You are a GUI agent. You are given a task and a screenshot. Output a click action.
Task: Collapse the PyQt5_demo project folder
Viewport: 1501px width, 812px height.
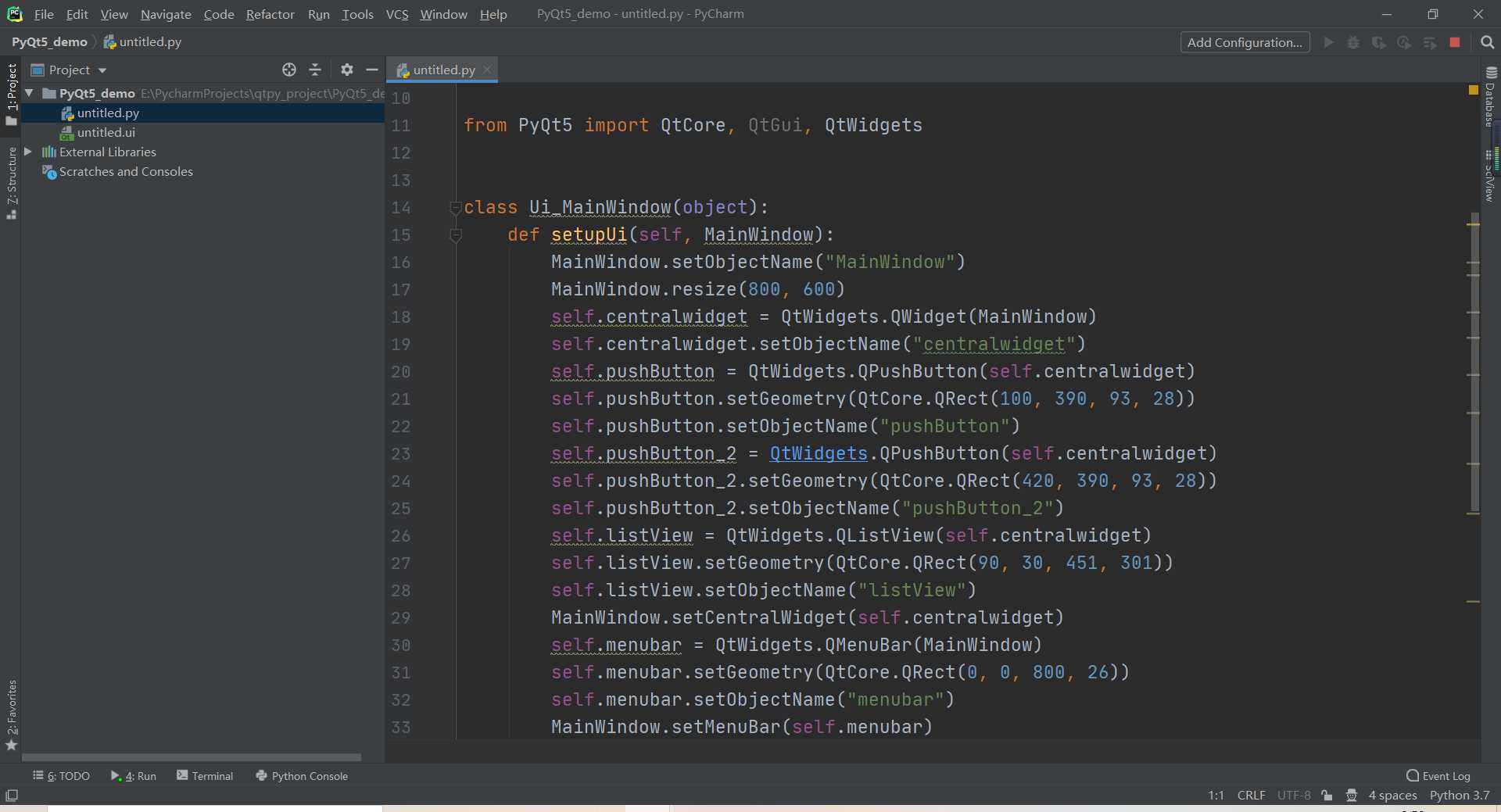pos(30,93)
